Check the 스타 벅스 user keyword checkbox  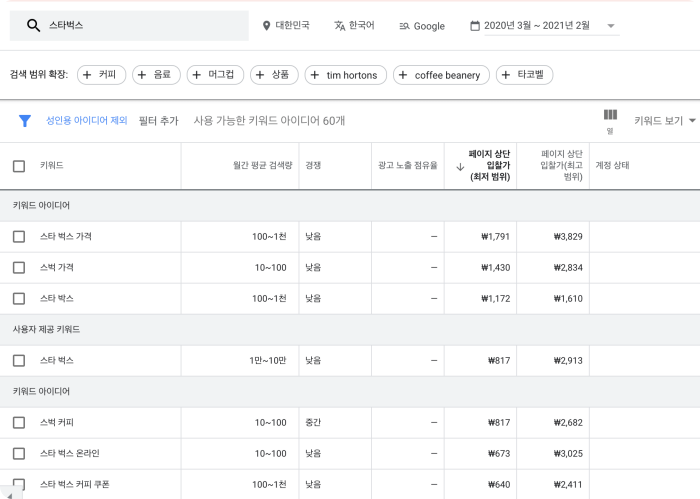(19, 361)
